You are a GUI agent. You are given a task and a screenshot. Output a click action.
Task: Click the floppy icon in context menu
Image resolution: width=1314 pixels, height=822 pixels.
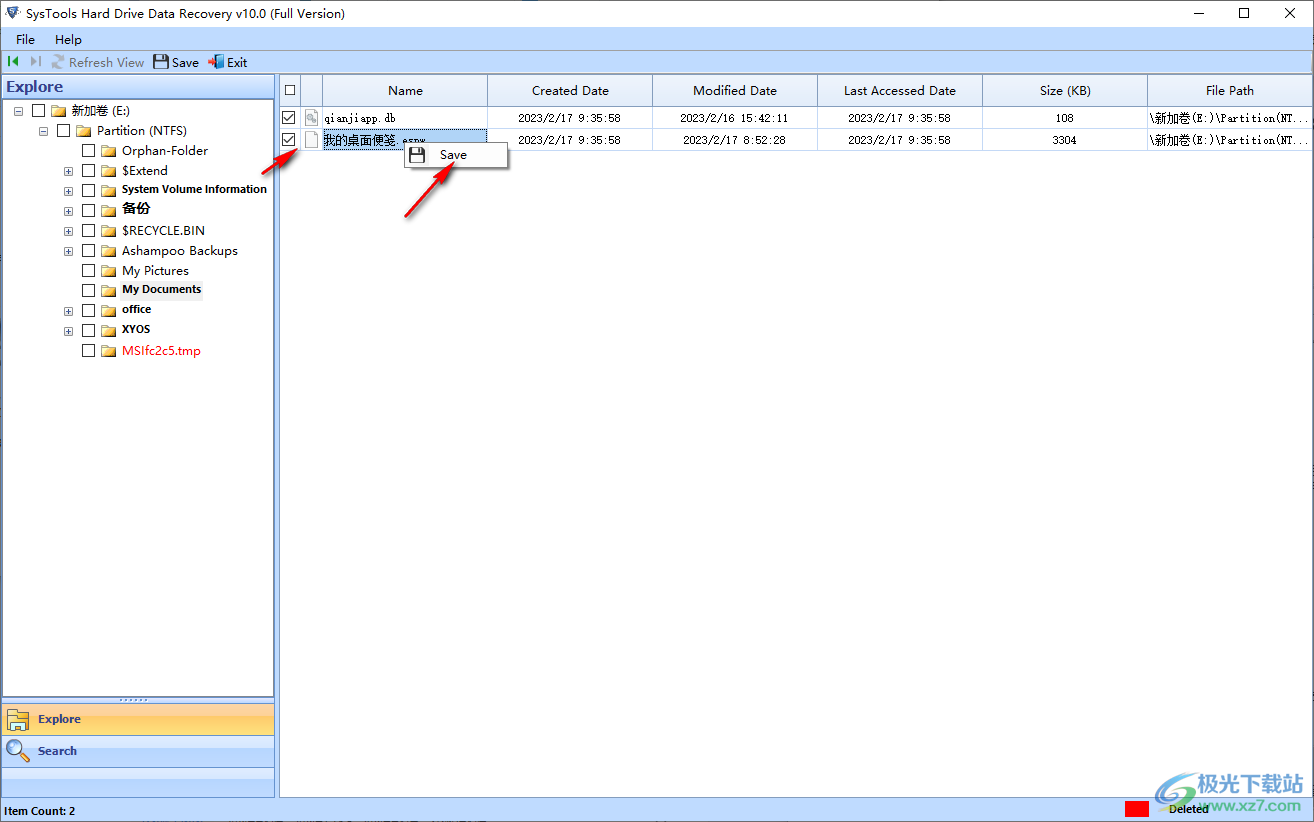tap(418, 155)
